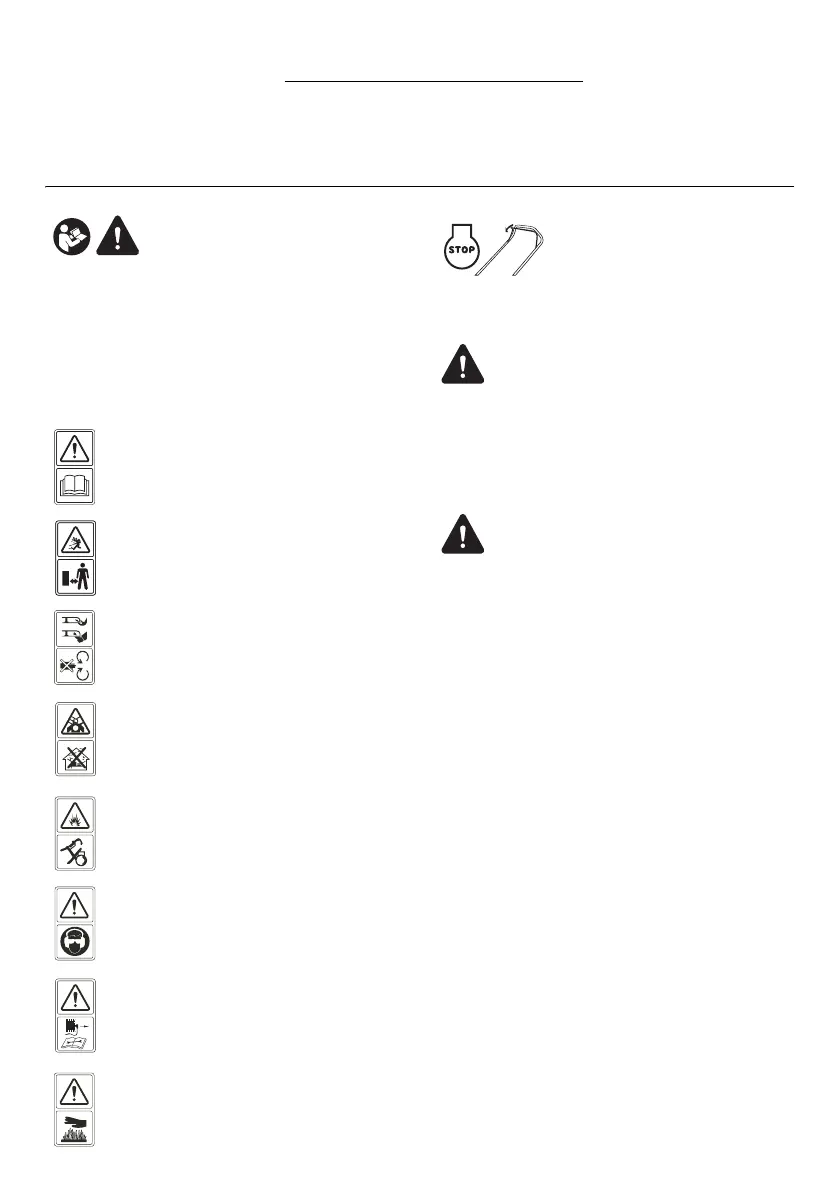
Task: Select the hand over hot surface pictogram
Action: pyautogui.click(x=75, y=1128)
